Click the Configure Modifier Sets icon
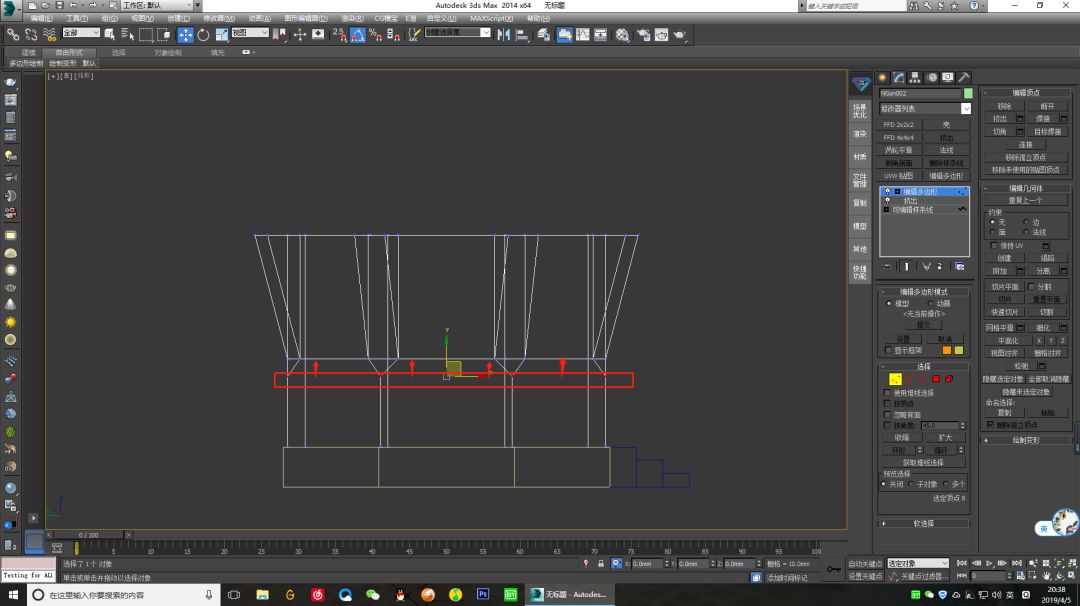 tap(959, 267)
